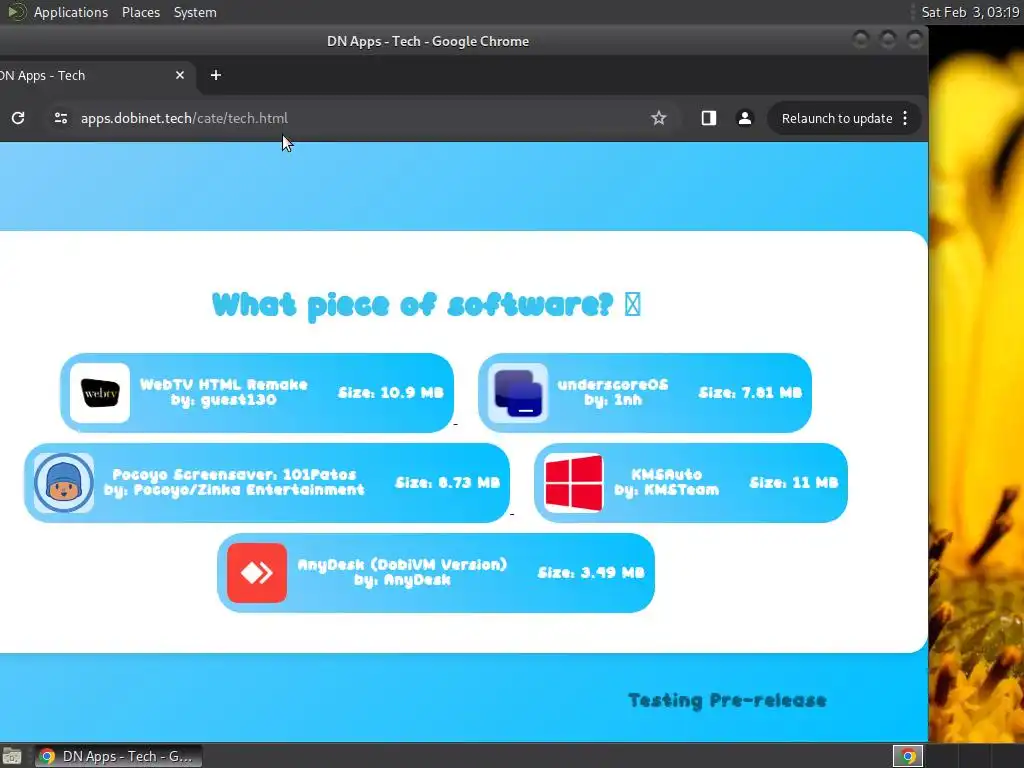Click the Applications menu logo icon
1024x768 pixels.
pos(16,12)
